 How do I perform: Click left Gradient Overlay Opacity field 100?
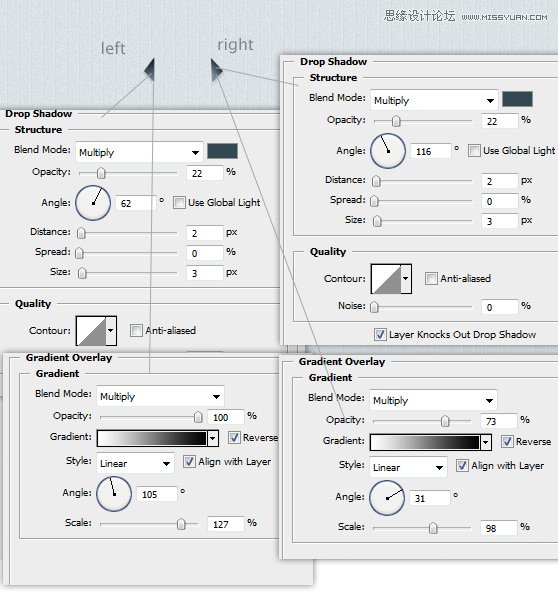click(x=226, y=417)
